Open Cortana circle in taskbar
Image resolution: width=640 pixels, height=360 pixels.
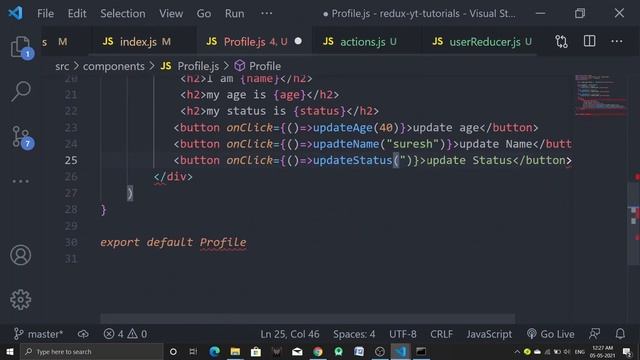click(173, 351)
